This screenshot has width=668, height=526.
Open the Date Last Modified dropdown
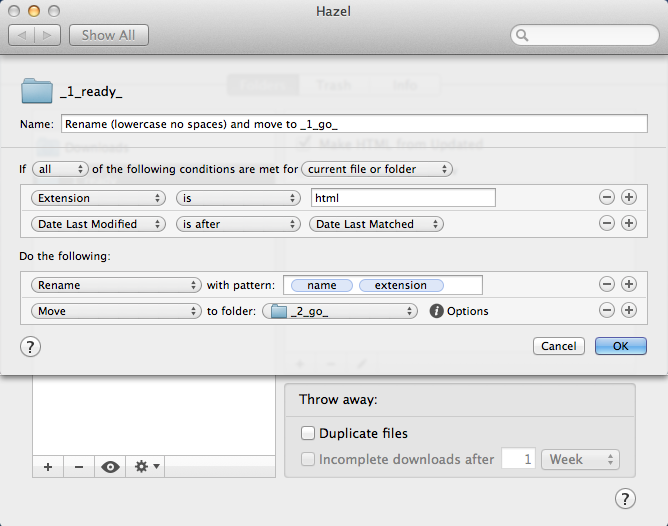click(x=98, y=224)
